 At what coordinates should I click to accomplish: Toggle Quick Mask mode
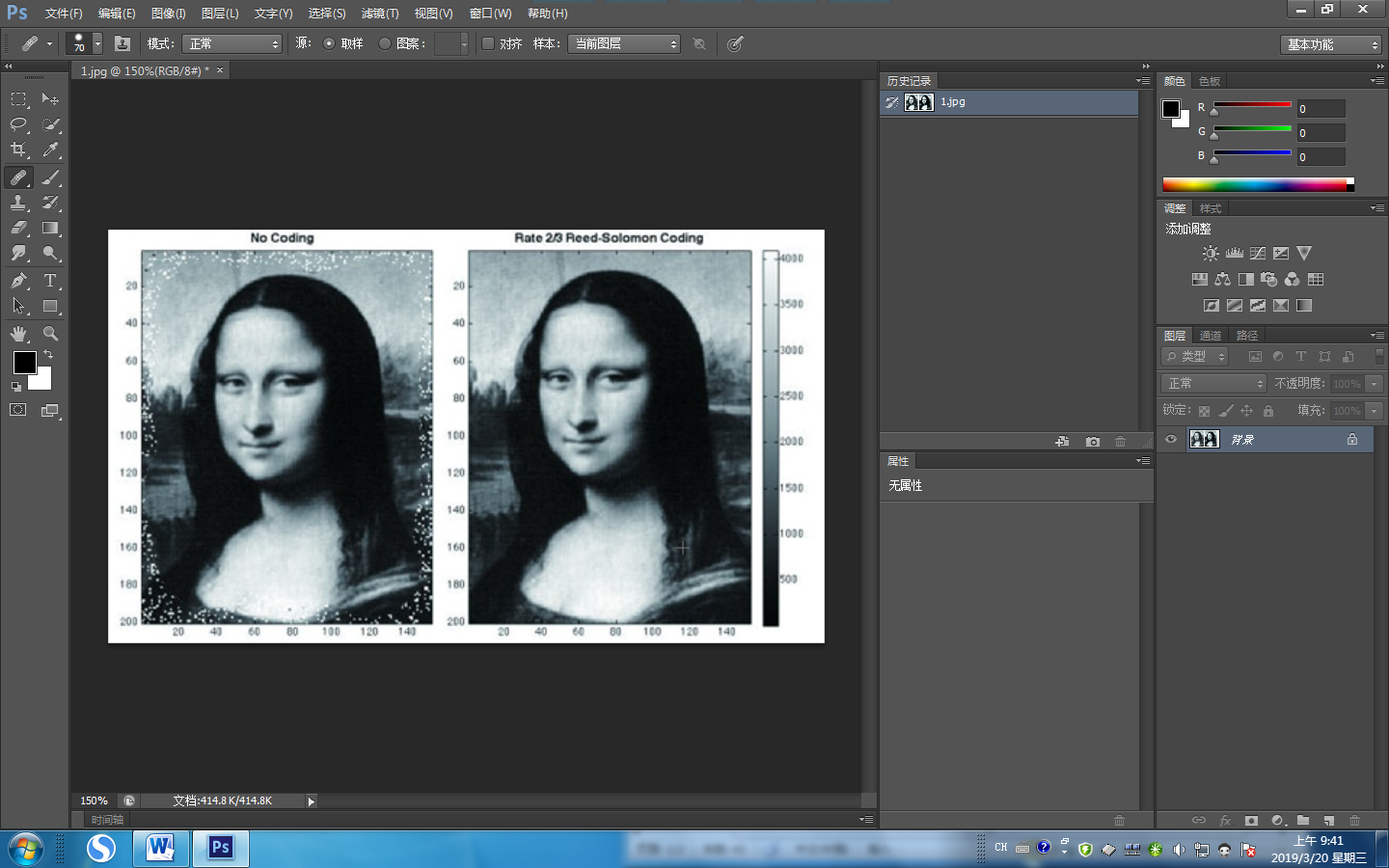tap(18, 410)
